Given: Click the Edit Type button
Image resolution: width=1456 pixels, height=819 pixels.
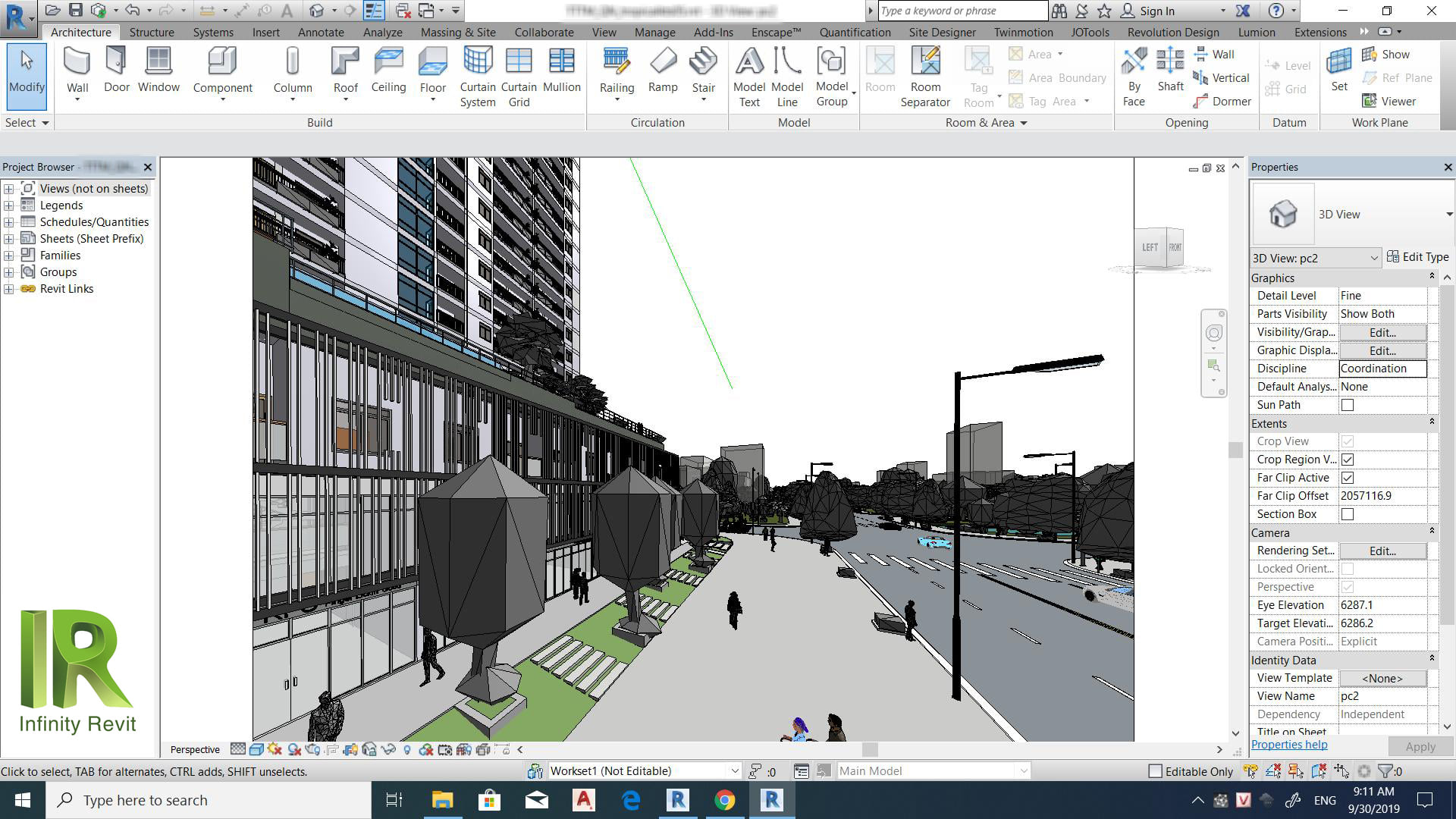Looking at the screenshot, I should point(1417,257).
